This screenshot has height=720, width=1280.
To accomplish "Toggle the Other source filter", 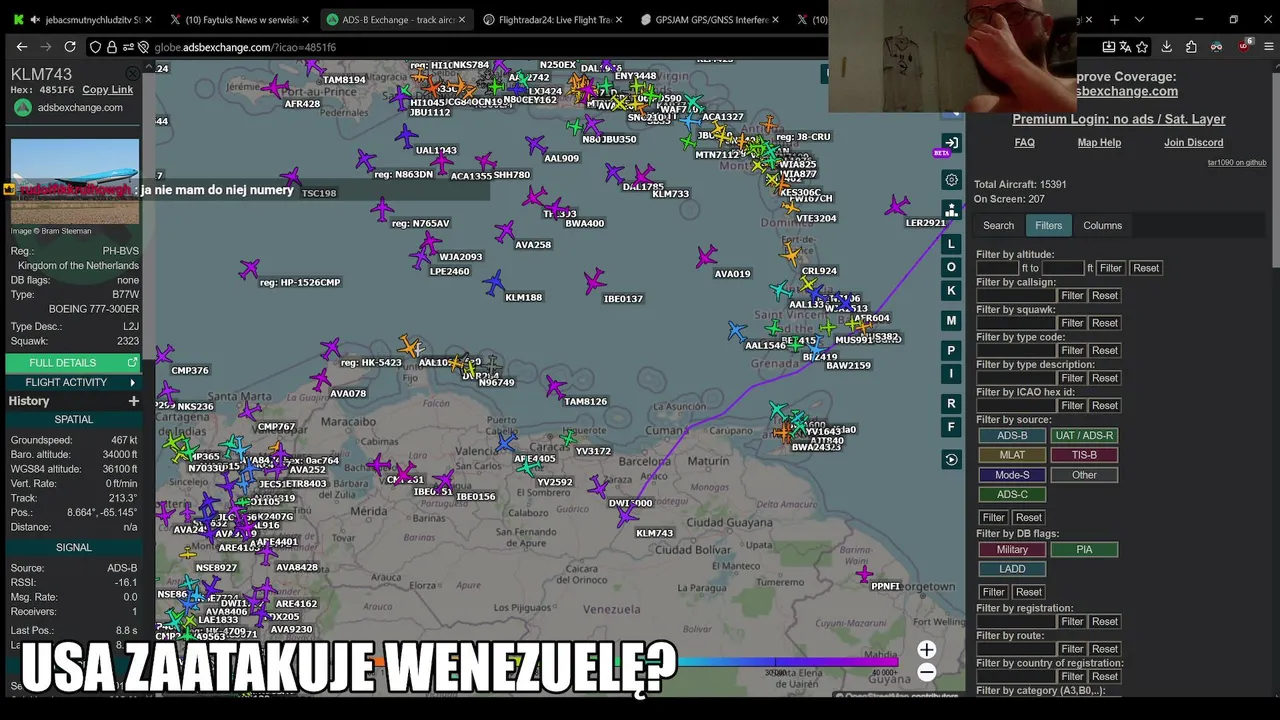I will tap(1084, 475).
